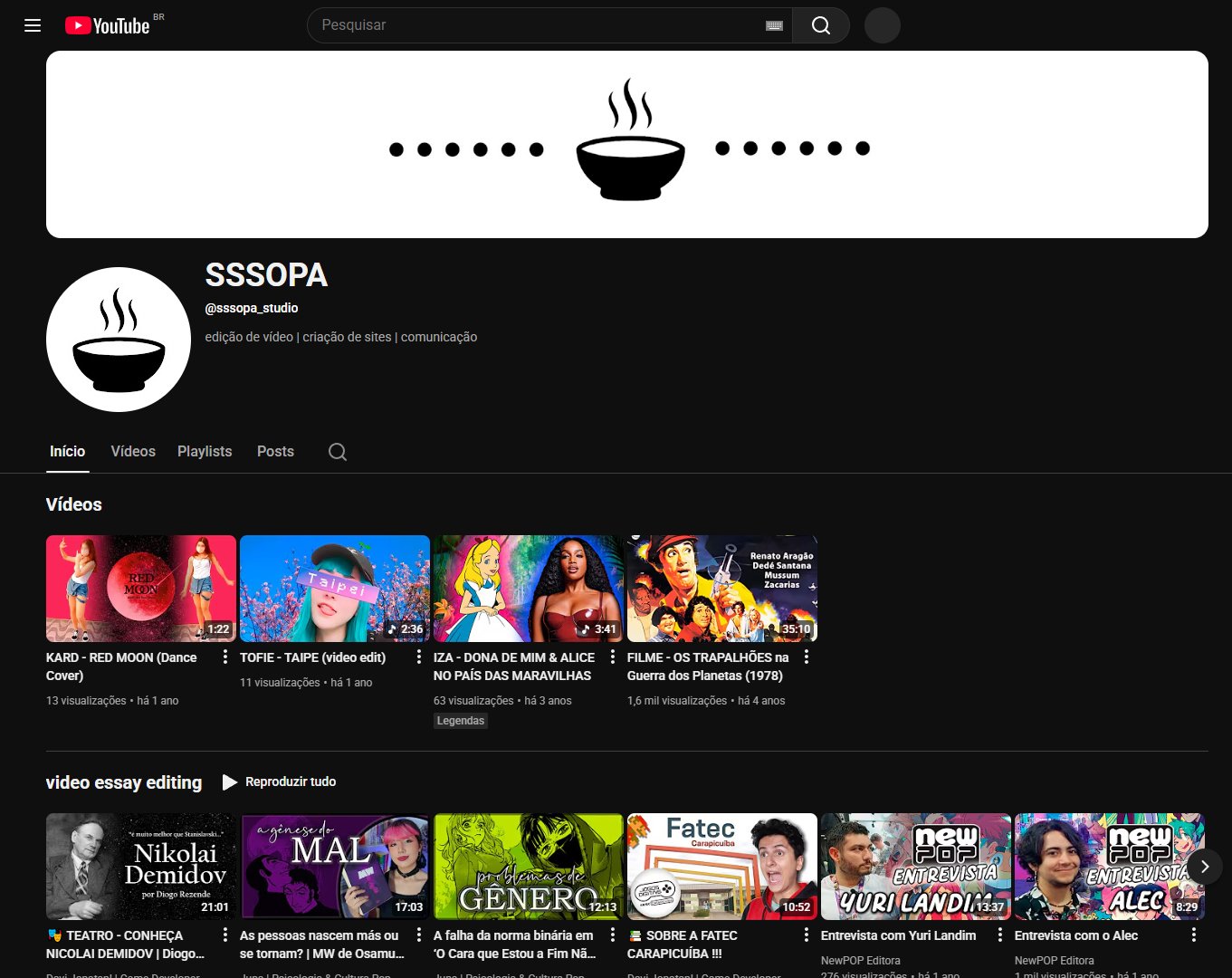
Task: Open the Playlists tab
Action: (205, 451)
